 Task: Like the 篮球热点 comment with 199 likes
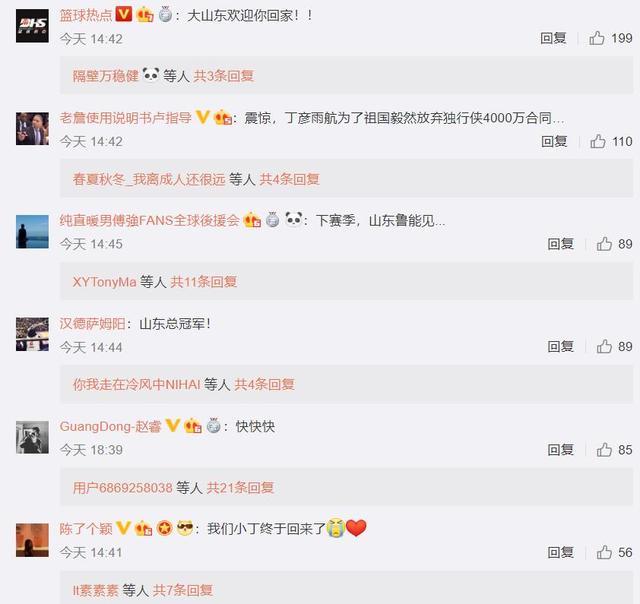(x=597, y=38)
